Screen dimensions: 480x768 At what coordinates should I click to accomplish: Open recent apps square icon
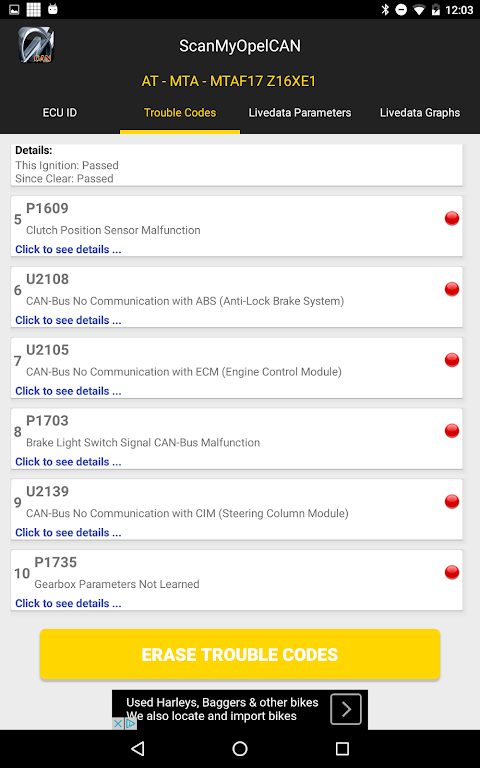tap(342, 748)
